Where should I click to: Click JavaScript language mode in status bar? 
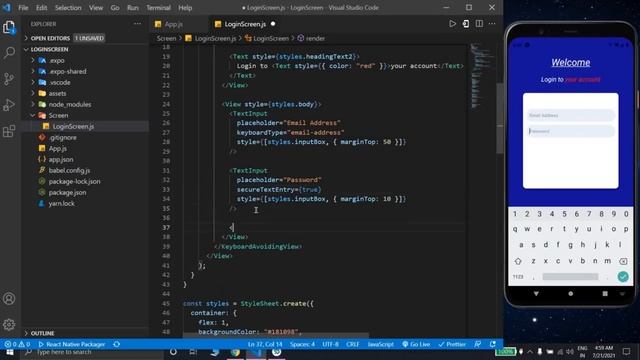click(x=380, y=344)
